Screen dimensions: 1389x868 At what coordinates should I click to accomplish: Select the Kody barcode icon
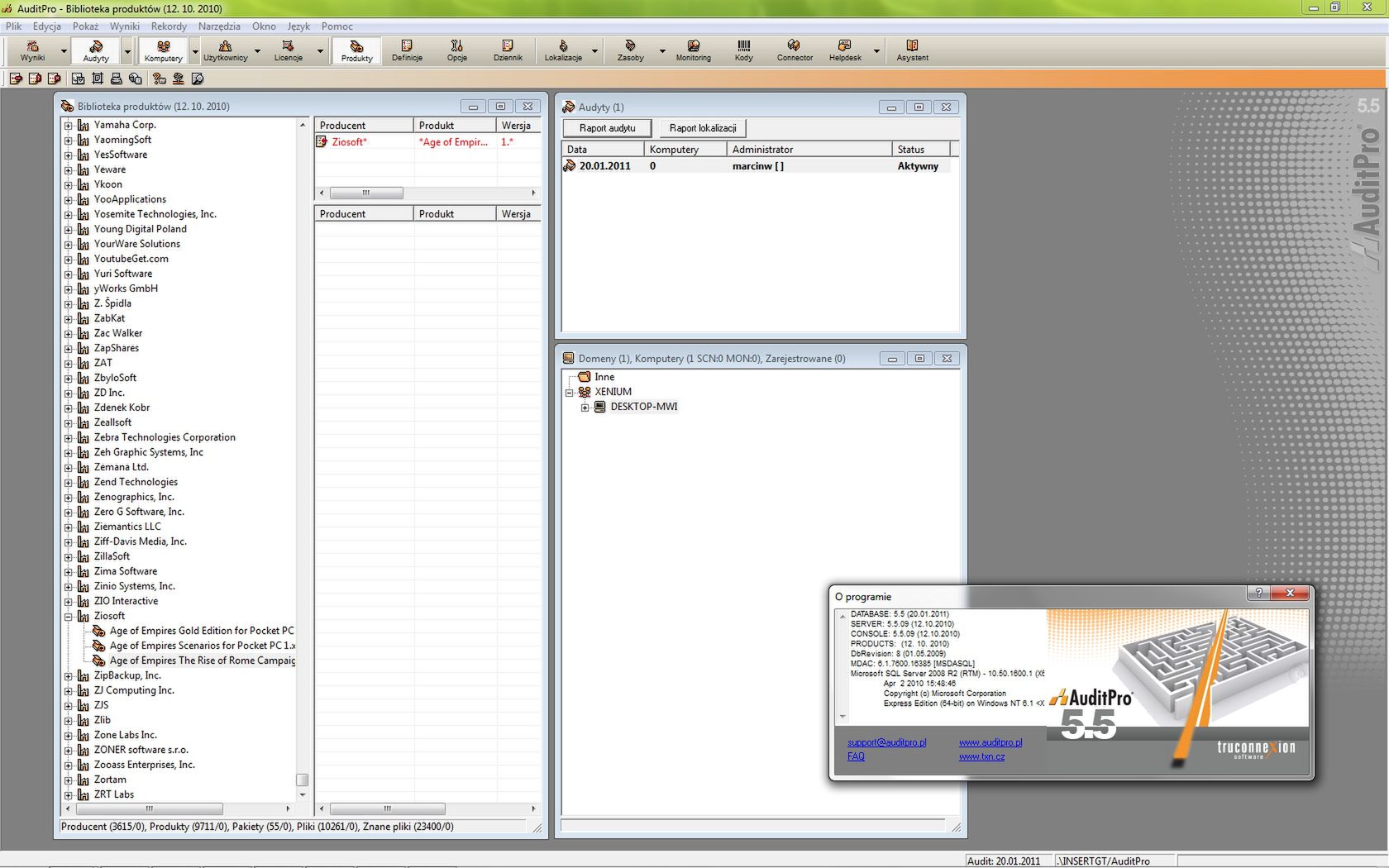[743, 50]
